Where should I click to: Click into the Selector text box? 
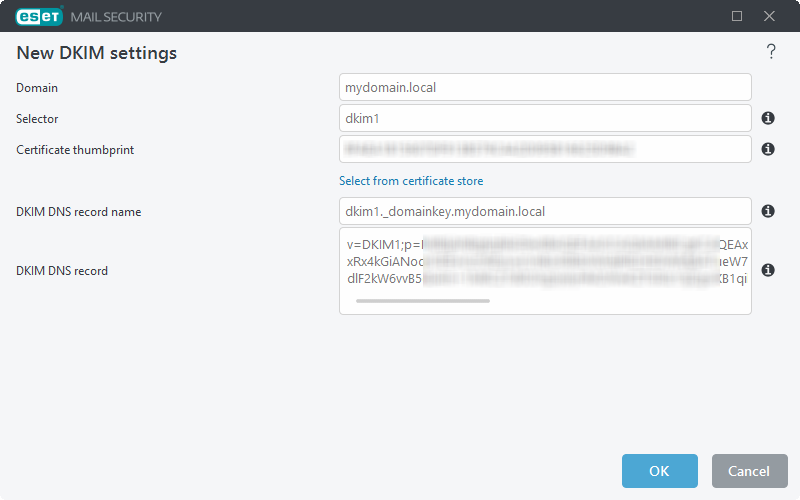pyautogui.click(x=545, y=118)
